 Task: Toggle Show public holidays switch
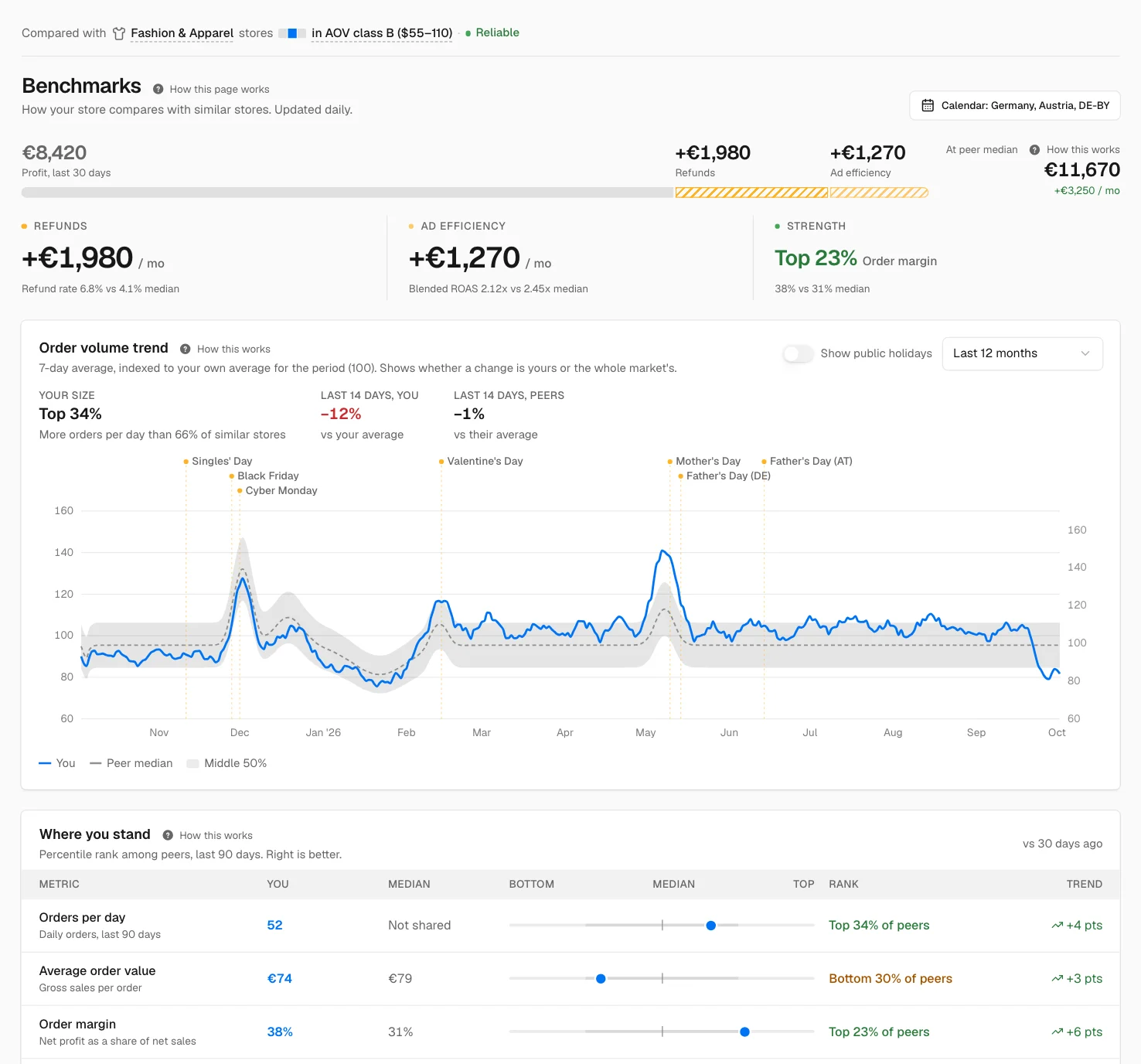click(x=798, y=353)
